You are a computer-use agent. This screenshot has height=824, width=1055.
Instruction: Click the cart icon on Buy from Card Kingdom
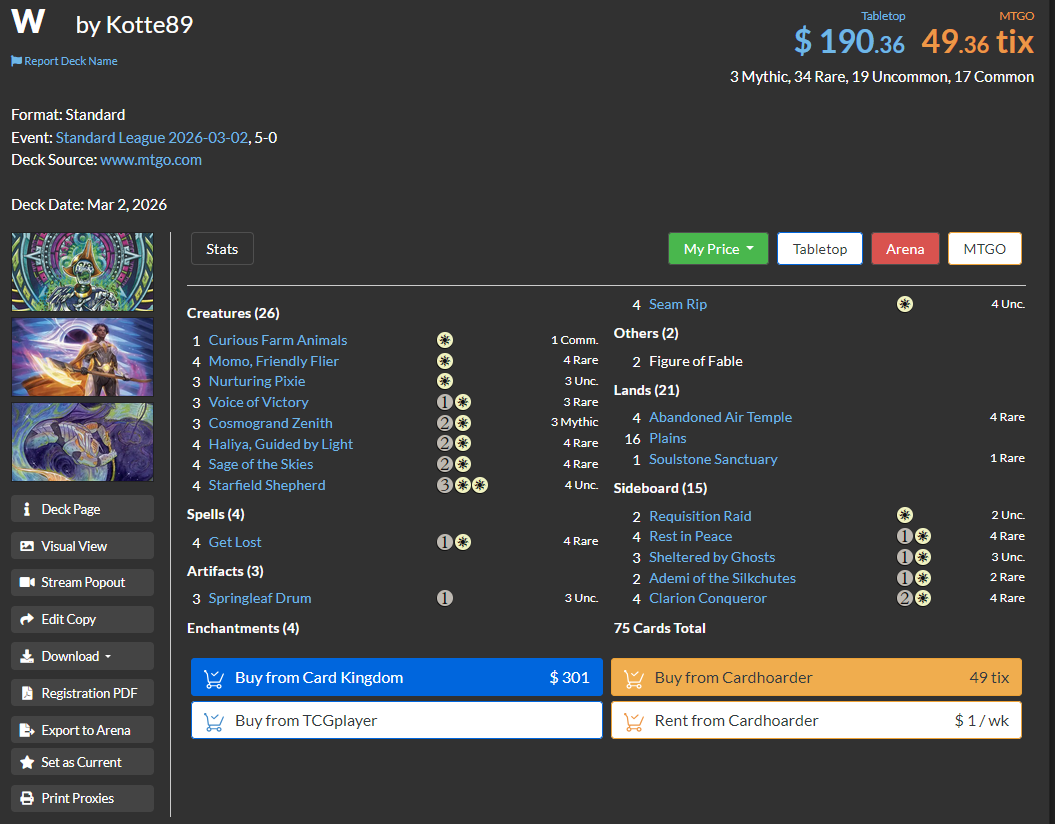214,678
